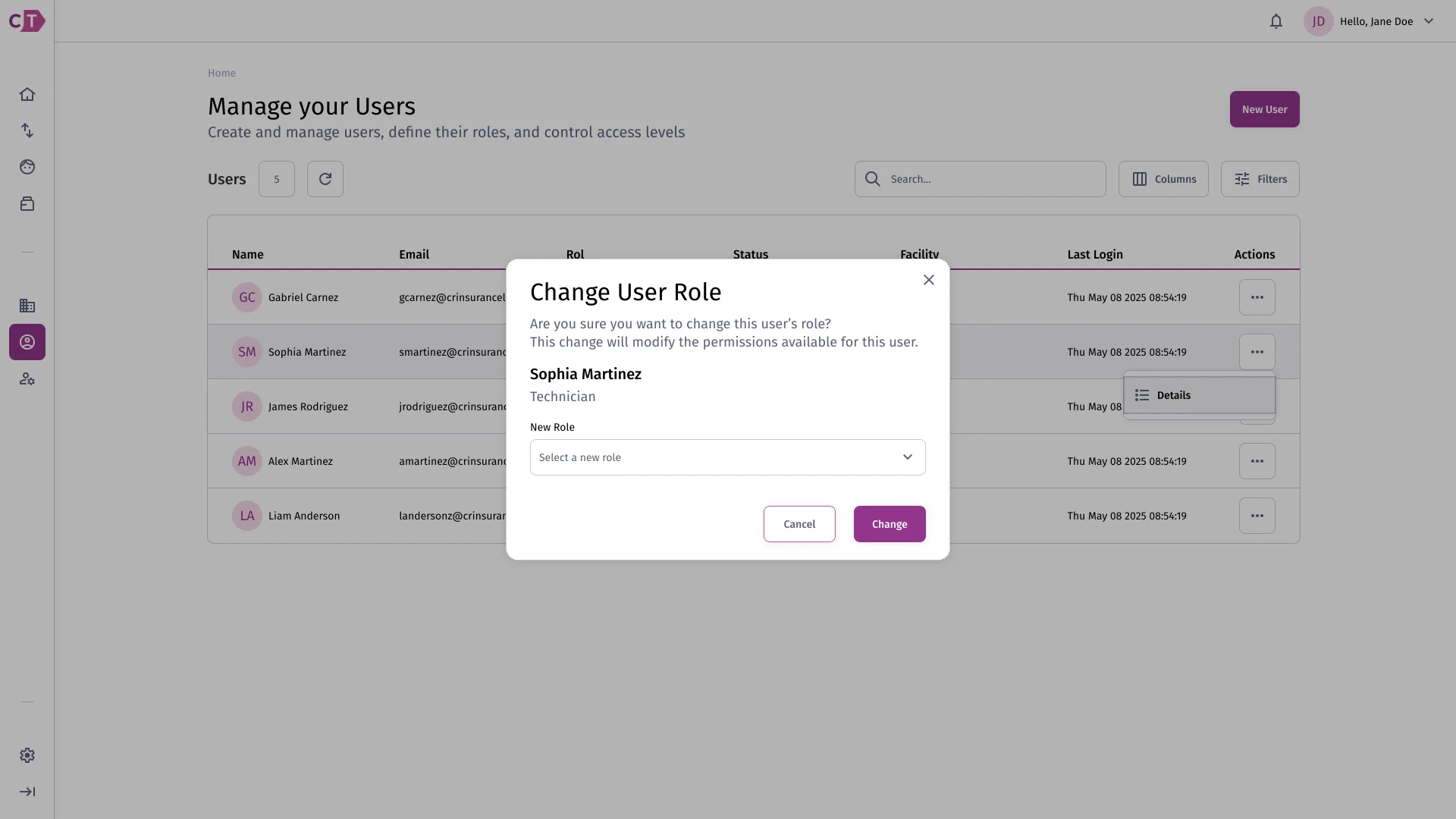Click the LA avatar of Liam Anderson
The width and height of the screenshot is (1456, 819).
tap(247, 516)
